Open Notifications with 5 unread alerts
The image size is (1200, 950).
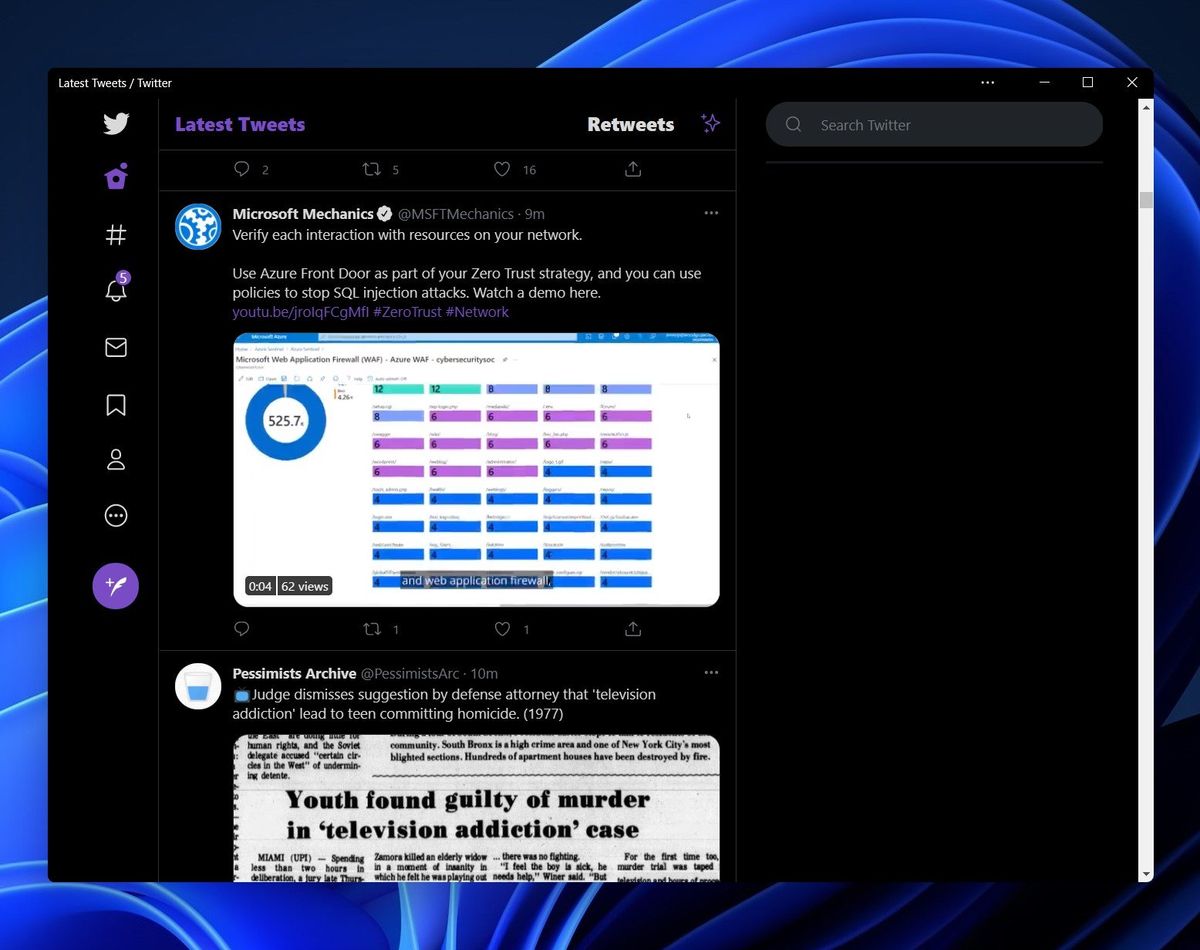point(115,291)
